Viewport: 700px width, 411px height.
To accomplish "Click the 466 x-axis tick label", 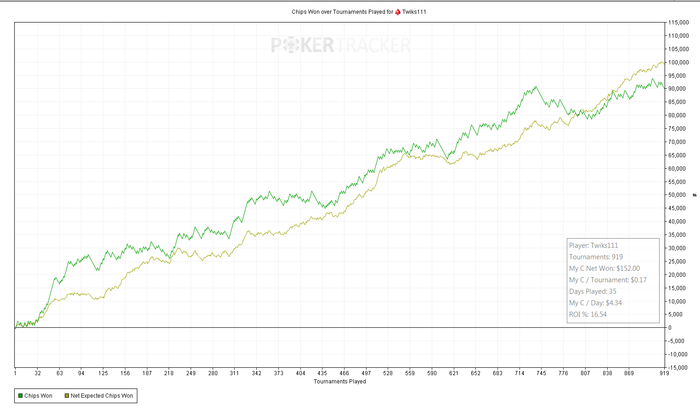I will (344, 373).
